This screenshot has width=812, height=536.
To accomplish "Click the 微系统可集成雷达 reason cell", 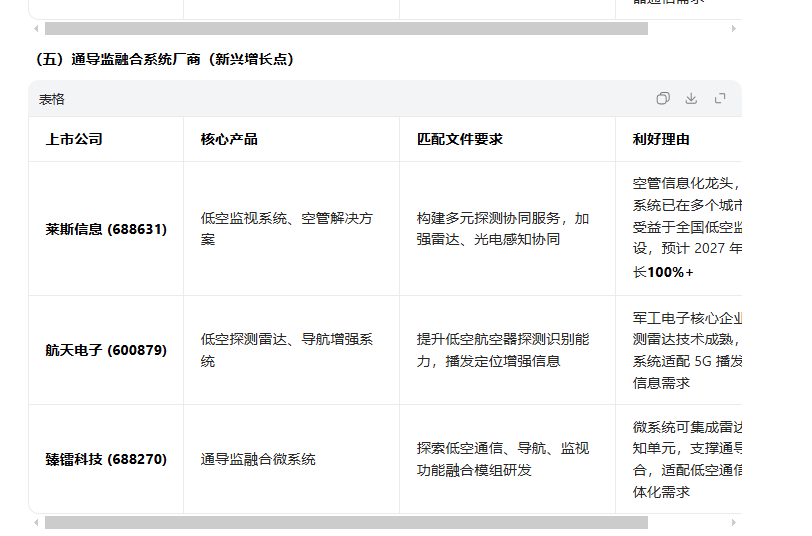I will [679, 459].
